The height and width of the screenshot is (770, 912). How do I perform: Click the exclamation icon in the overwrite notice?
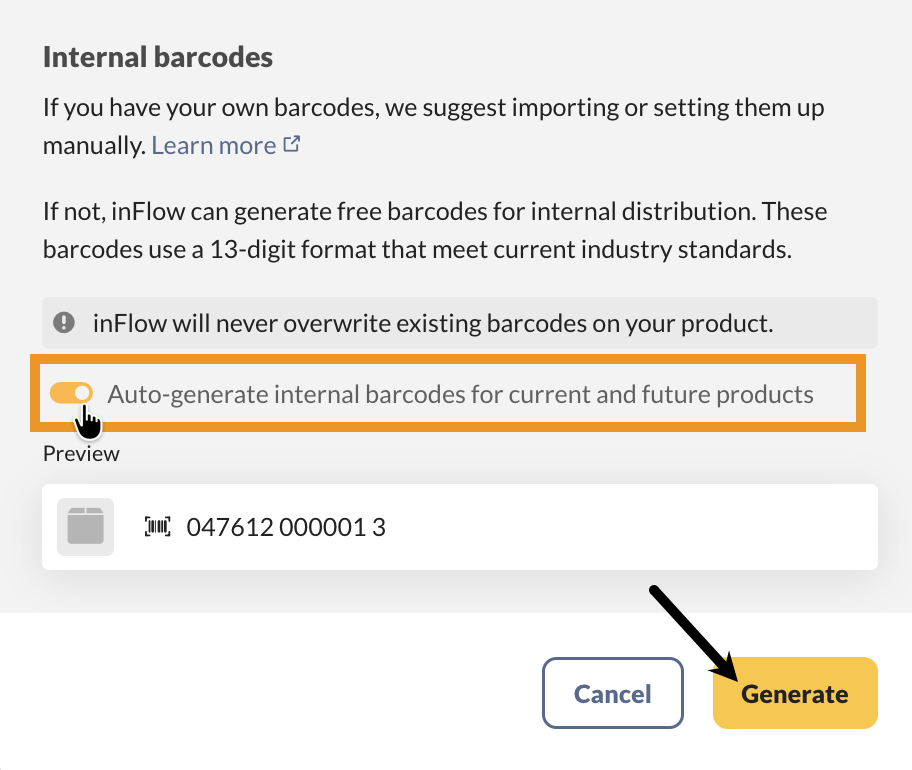point(64,322)
